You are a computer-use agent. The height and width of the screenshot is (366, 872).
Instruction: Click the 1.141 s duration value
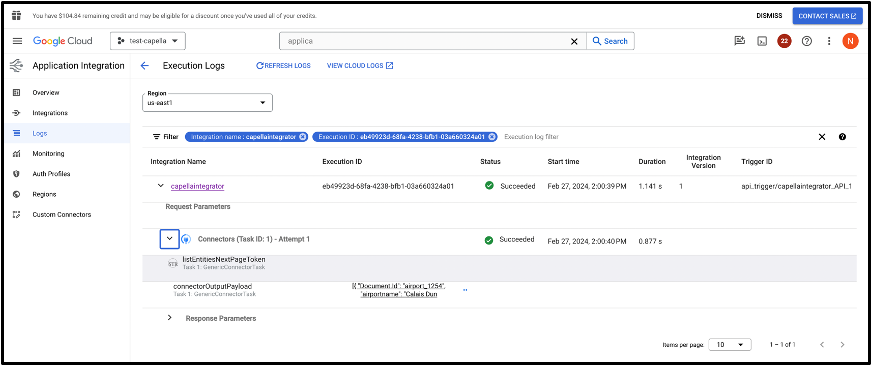tap(651, 186)
